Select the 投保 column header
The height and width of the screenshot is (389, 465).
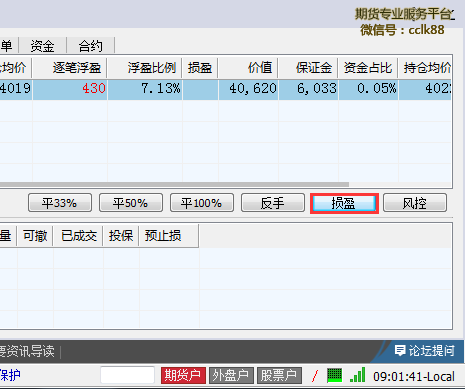pos(121,236)
